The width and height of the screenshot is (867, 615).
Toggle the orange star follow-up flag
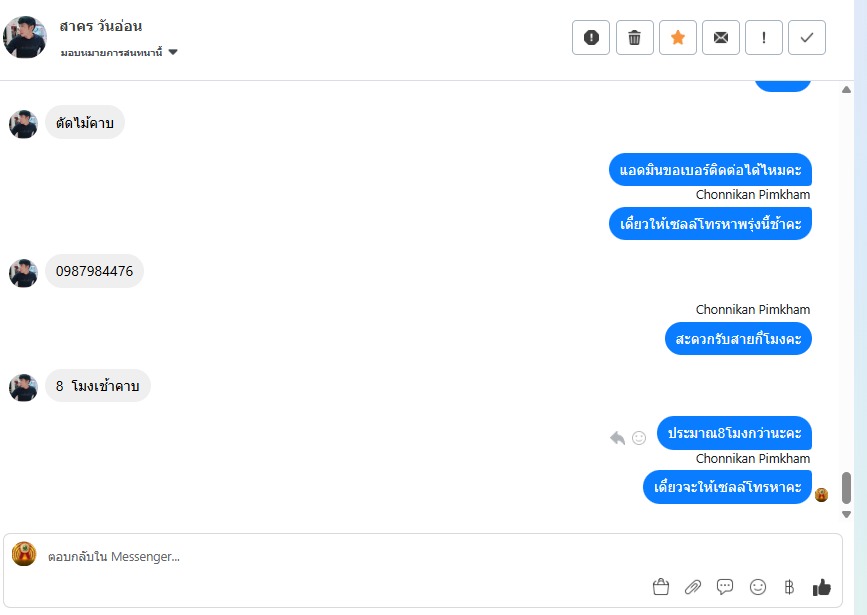[x=677, y=38]
